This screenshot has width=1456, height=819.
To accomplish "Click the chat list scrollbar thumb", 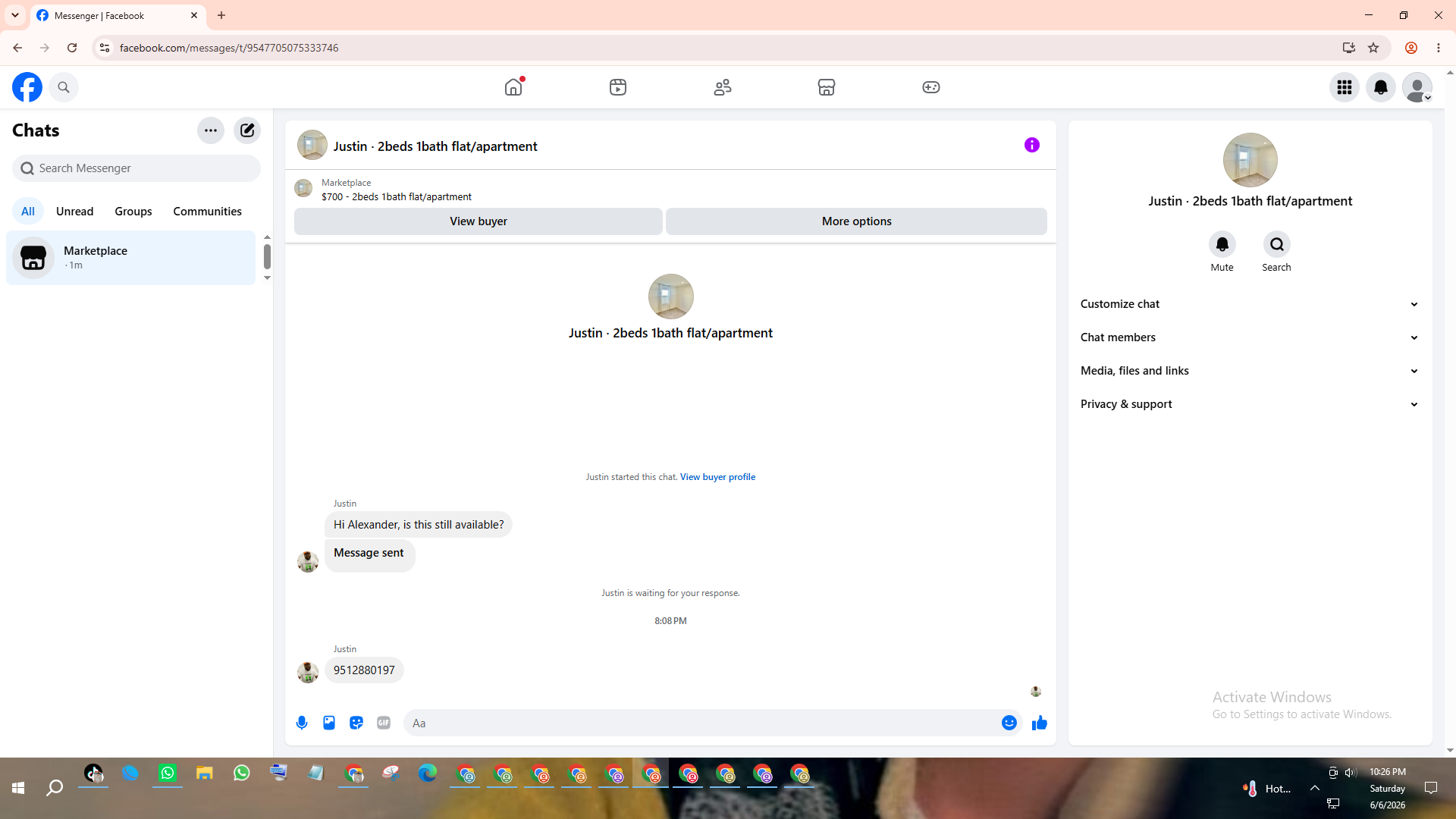I will 267,256.
